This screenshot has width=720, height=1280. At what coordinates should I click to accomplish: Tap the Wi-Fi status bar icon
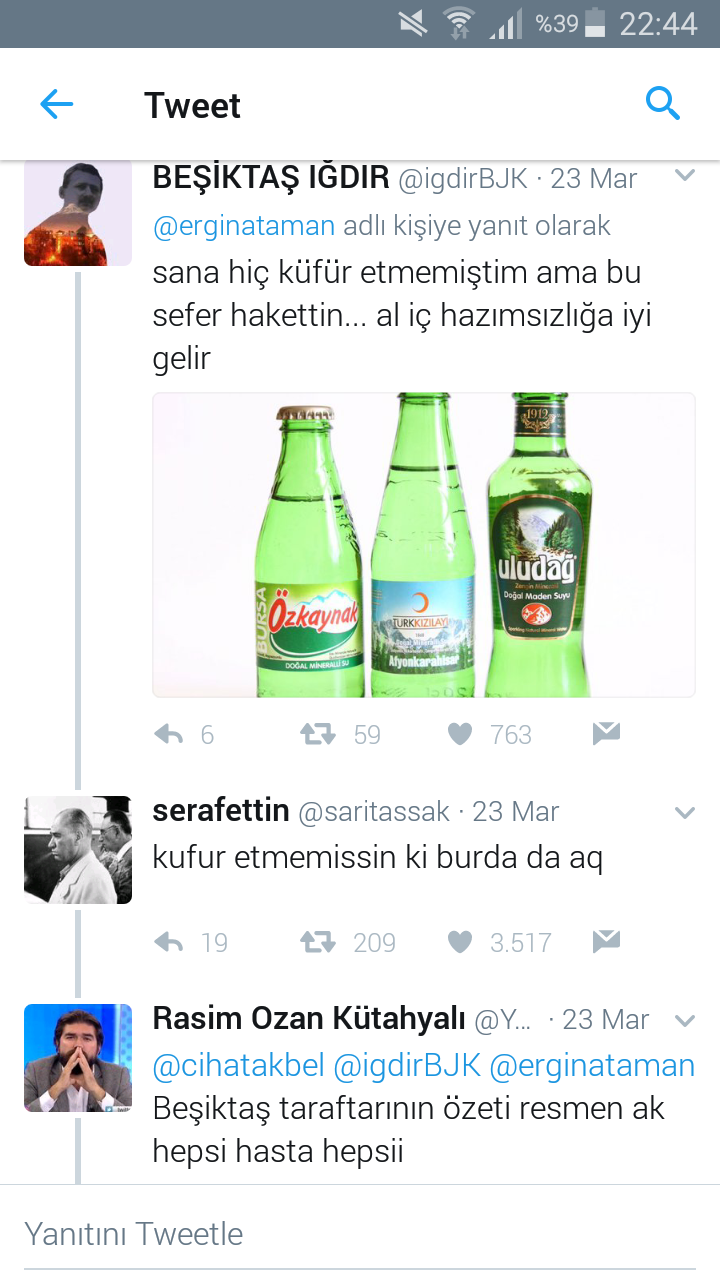459,23
